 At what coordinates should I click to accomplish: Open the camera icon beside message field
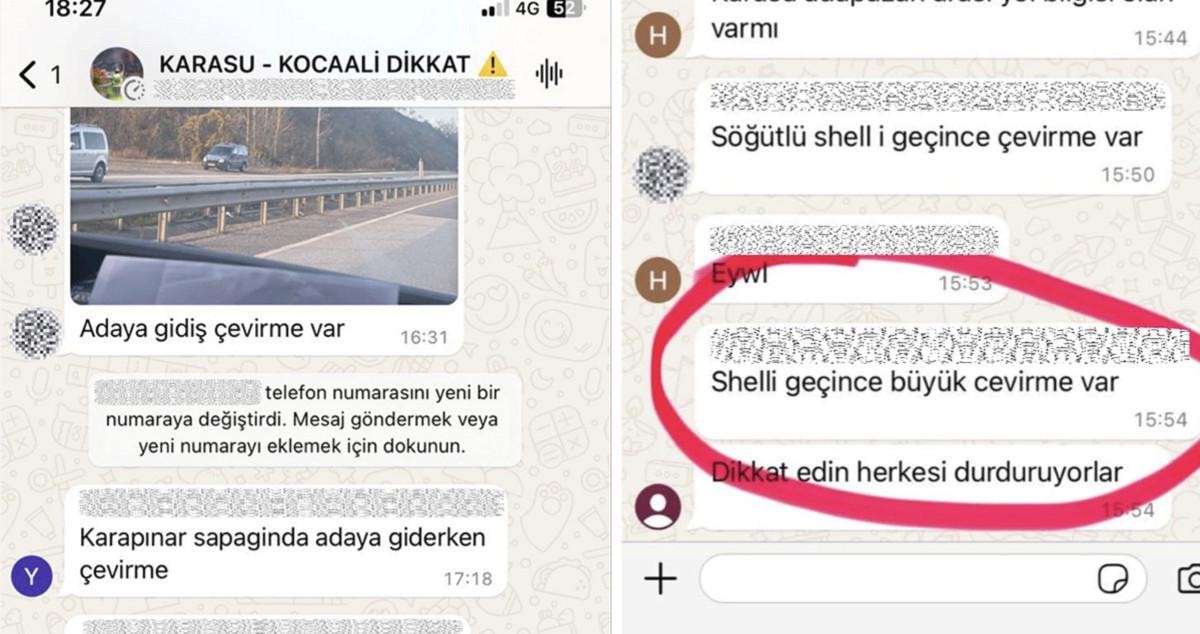click(1188, 579)
